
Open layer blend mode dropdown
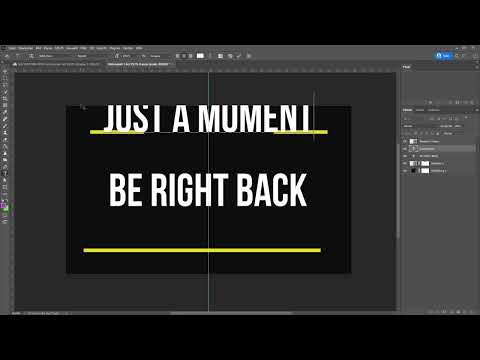(419, 126)
